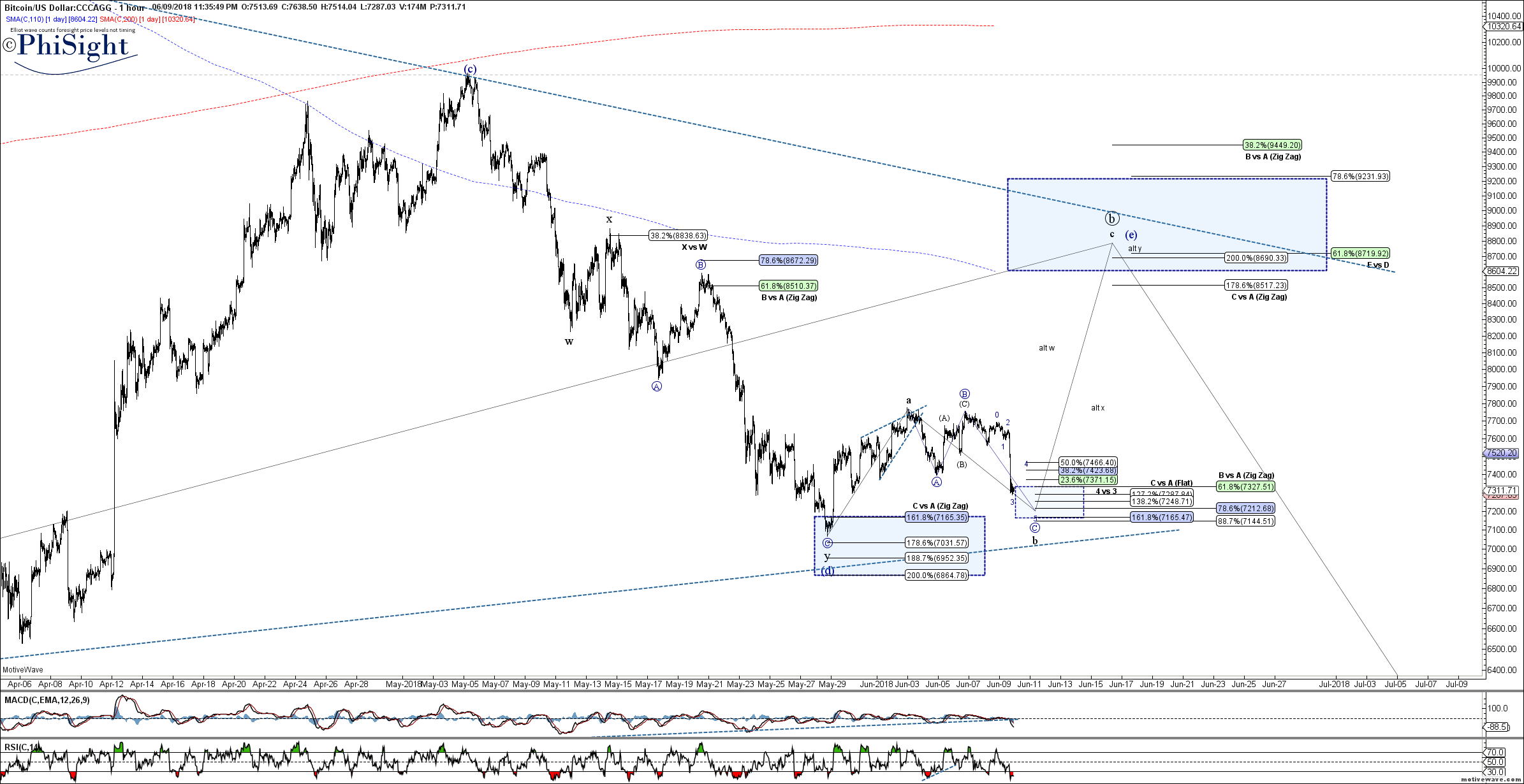Click the 8604.22 SMA price axis tag
This screenshot has height=784, width=1524.
click(x=1503, y=271)
